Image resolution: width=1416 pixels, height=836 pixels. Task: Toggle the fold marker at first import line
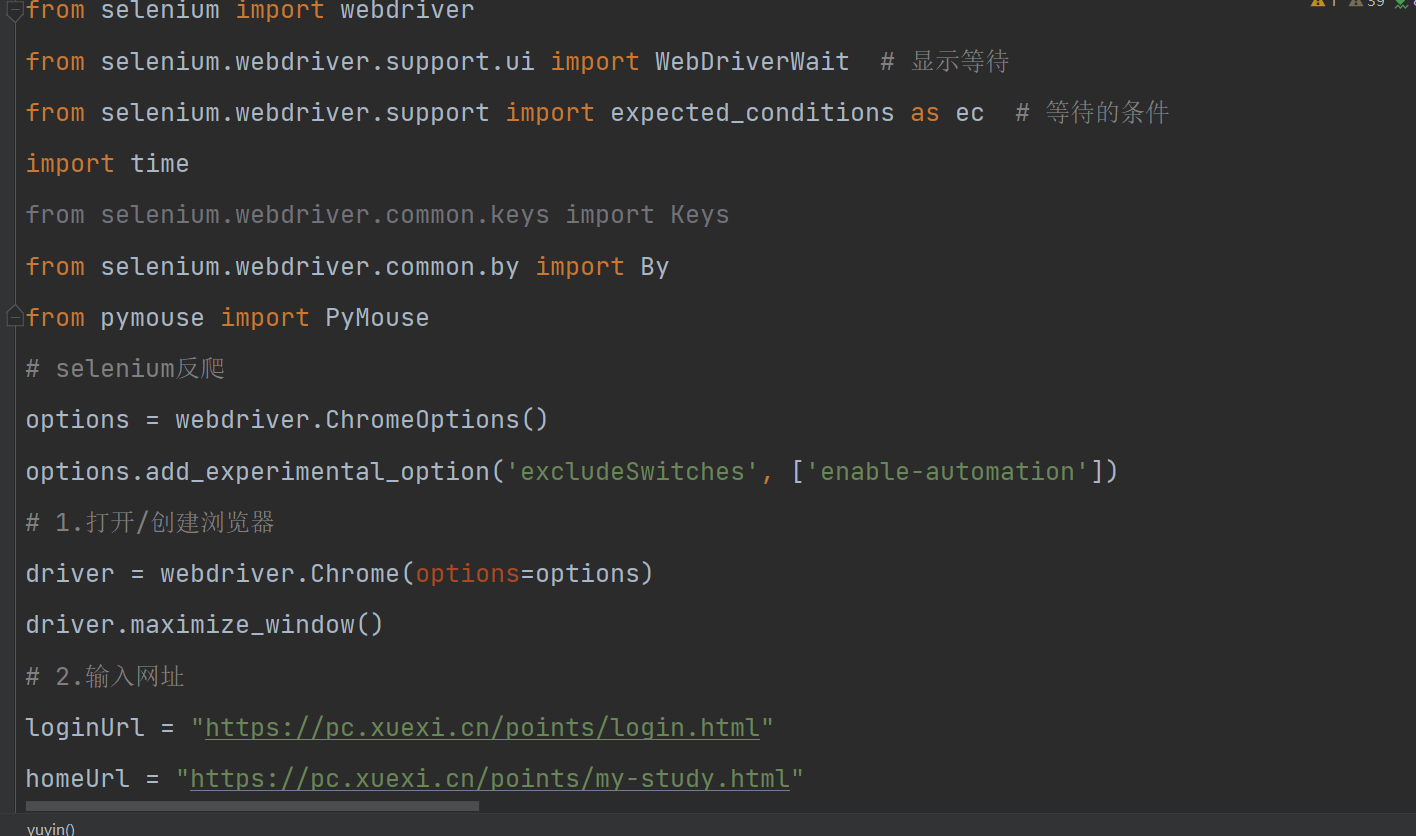point(14,12)
